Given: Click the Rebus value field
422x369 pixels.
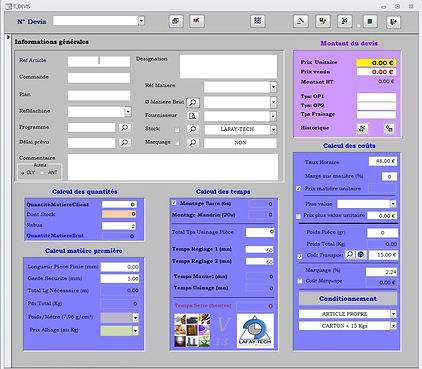Looking at the screenshot, I should (119, 226).
